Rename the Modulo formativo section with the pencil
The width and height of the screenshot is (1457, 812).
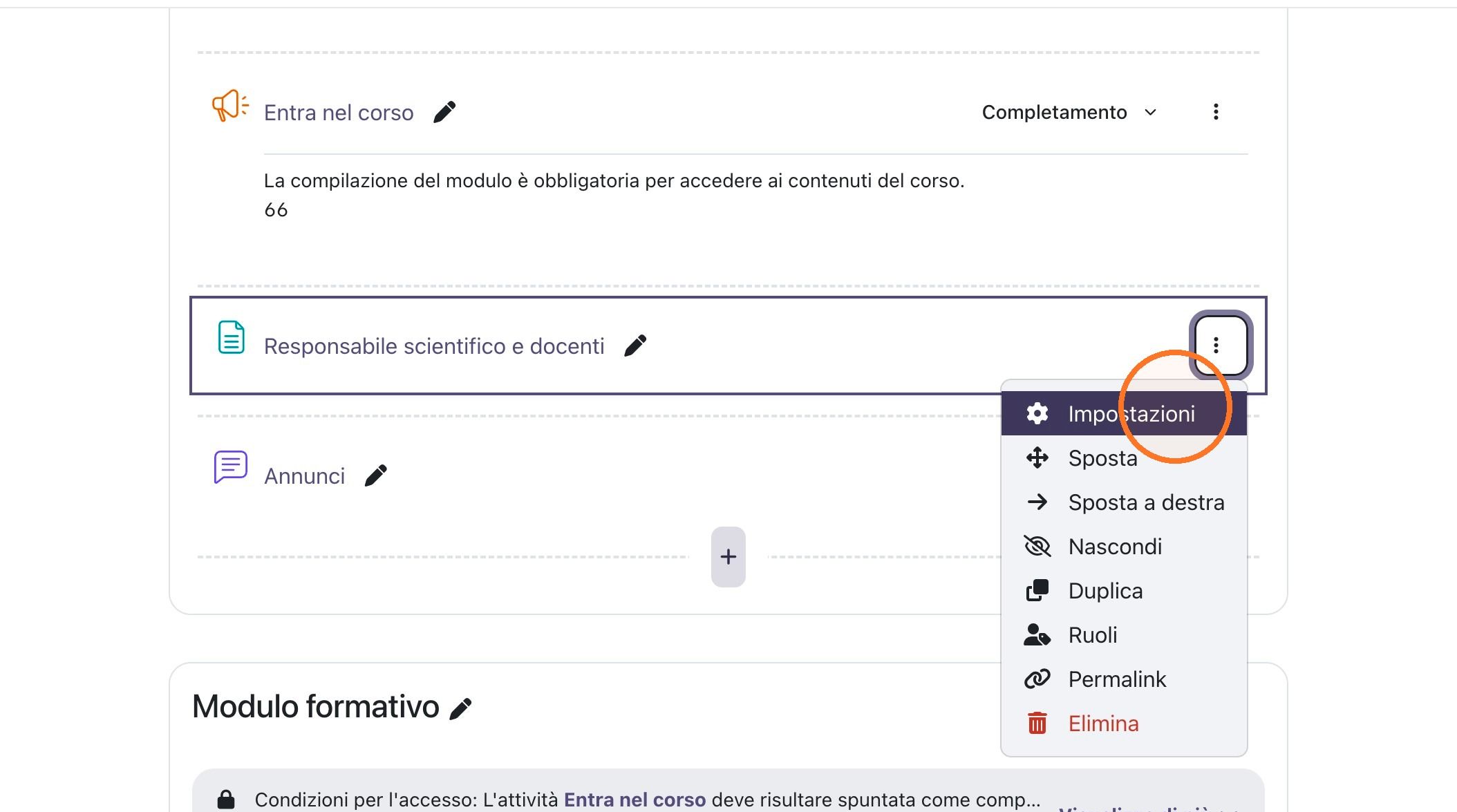(x=460, y=708)
